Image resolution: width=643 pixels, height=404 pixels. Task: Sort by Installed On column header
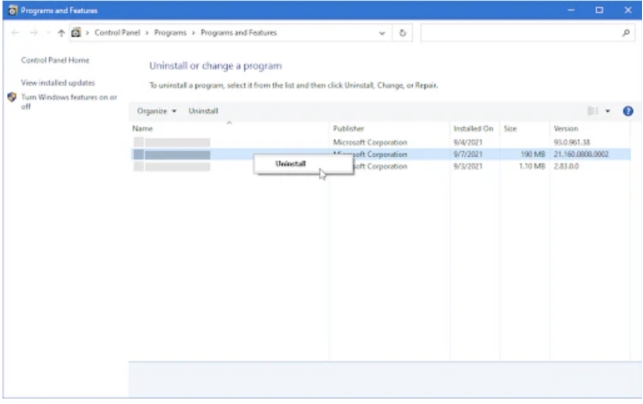click(x=475, y=129)
